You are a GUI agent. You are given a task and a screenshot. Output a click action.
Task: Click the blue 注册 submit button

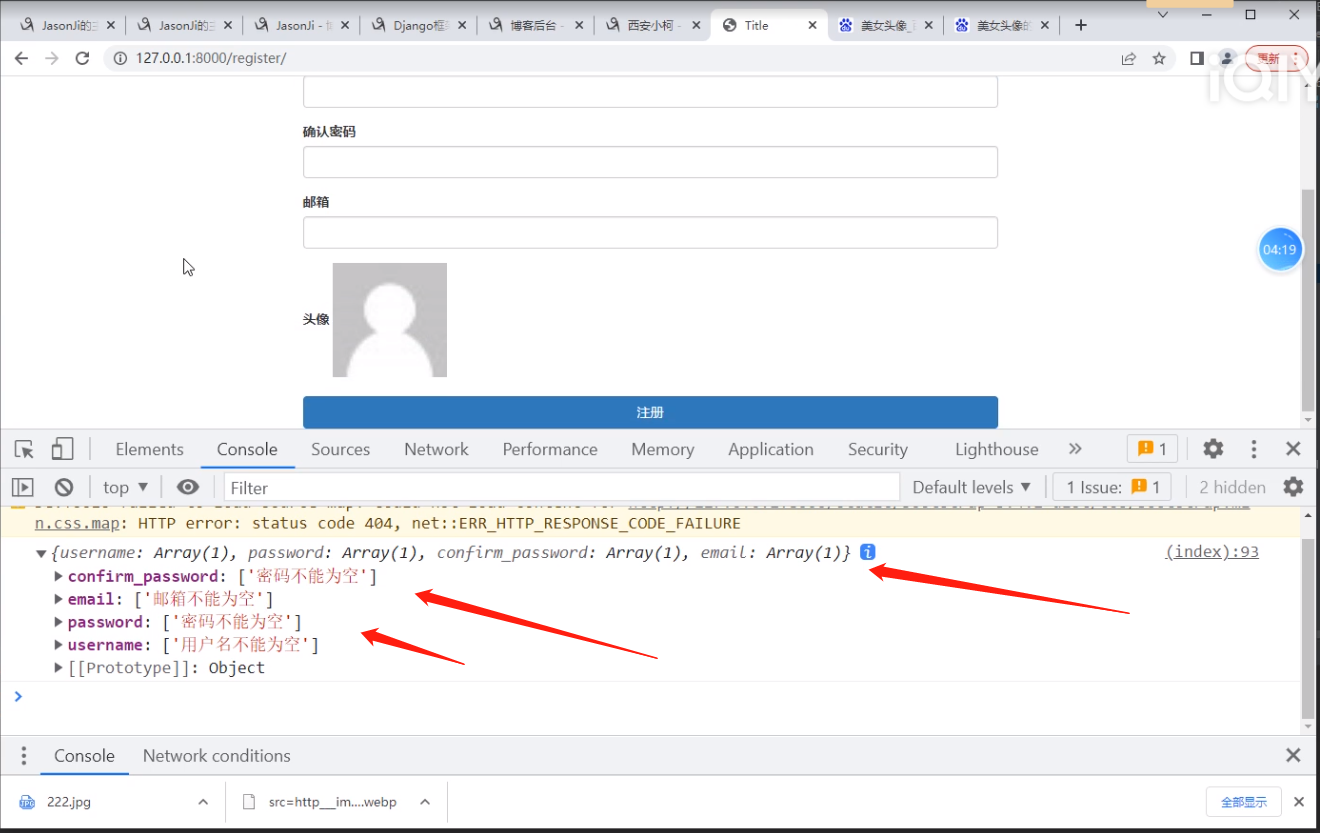coord(650,412)
